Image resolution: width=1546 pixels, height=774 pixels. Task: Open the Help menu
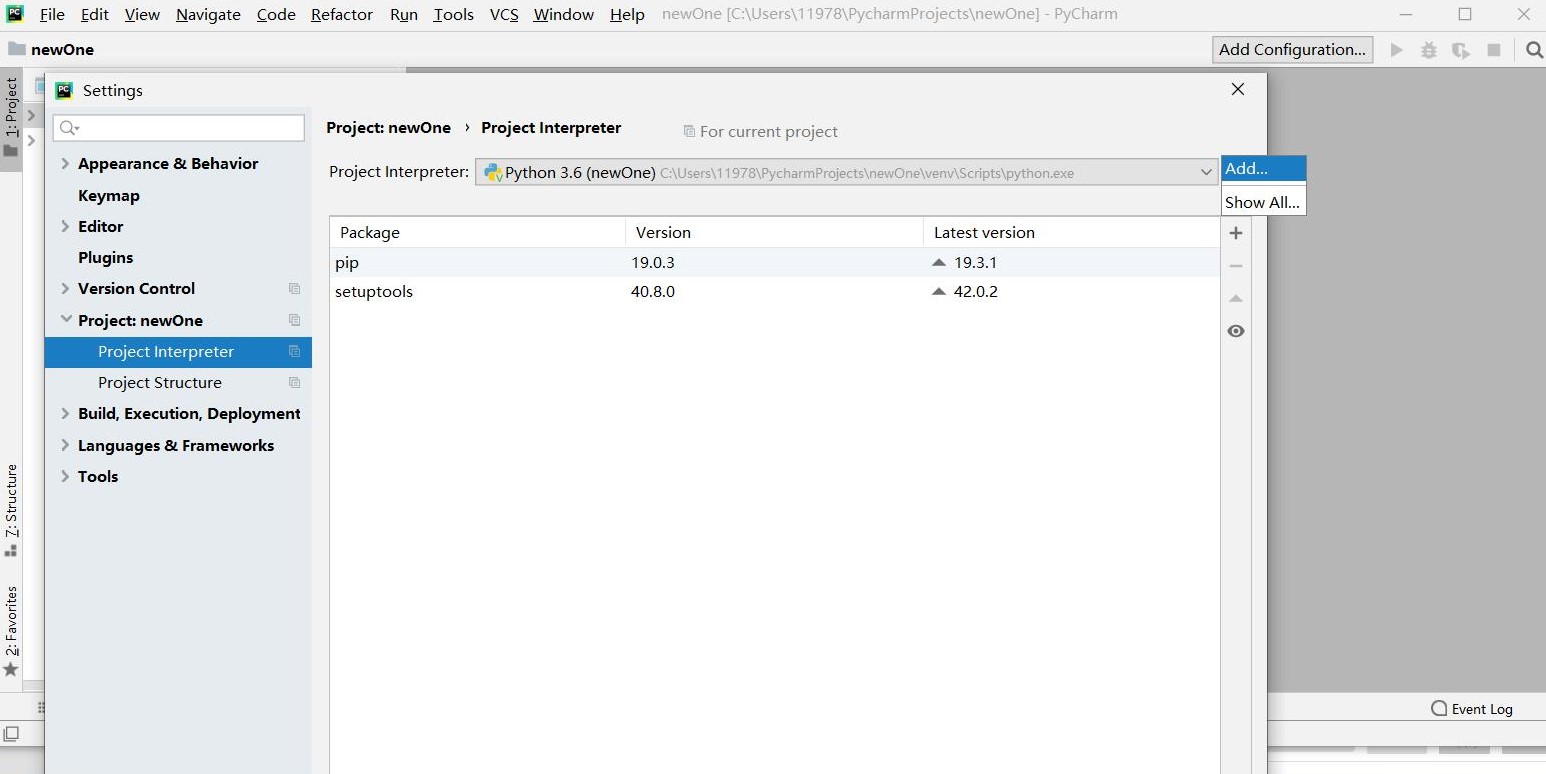(627, 15)
